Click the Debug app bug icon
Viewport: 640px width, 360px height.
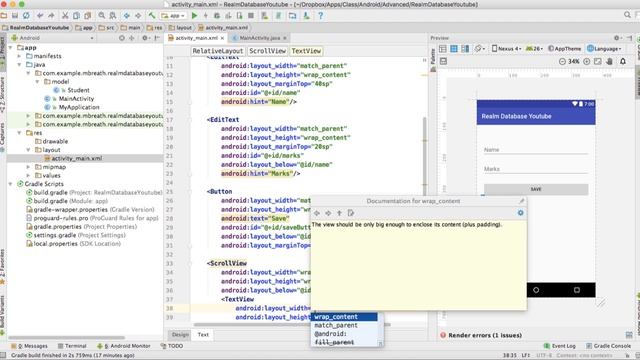pyautogui.click(x=217, y=16)
